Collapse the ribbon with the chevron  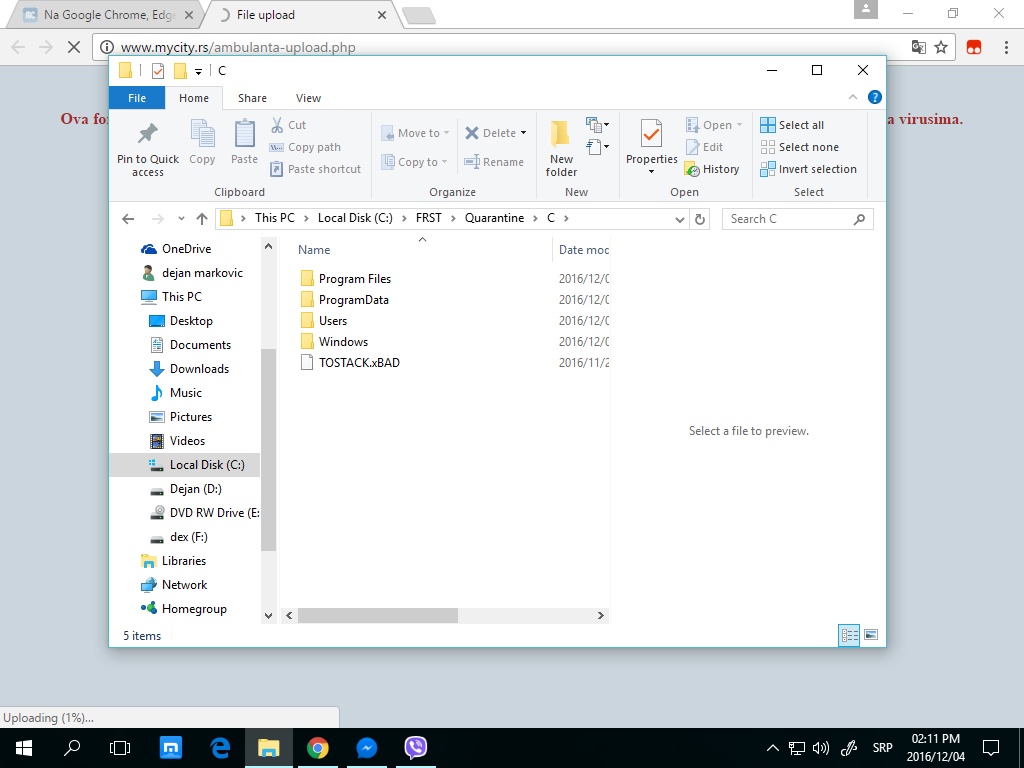[853, 98]
